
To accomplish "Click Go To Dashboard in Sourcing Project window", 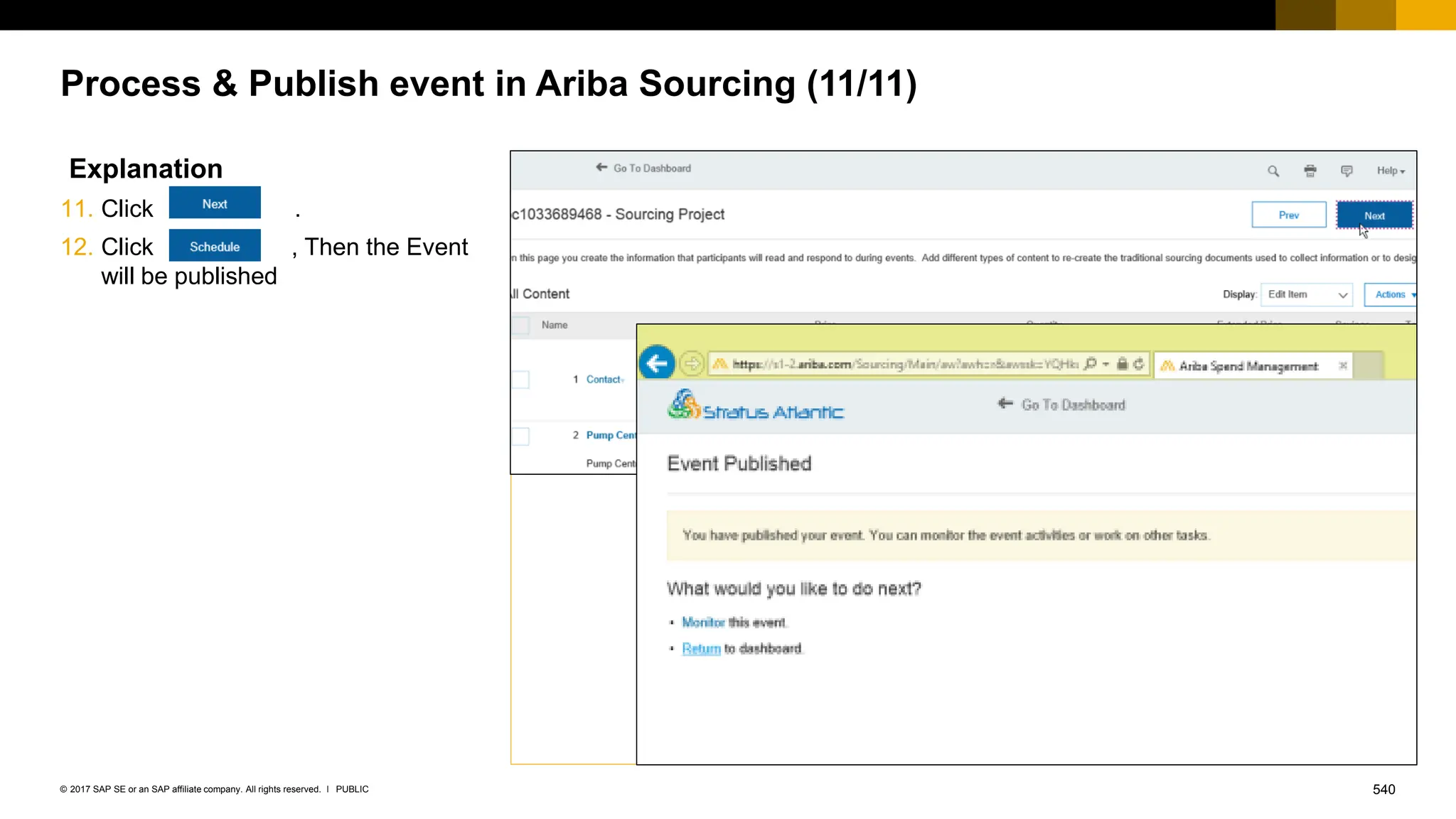I will tap(643, 168).
